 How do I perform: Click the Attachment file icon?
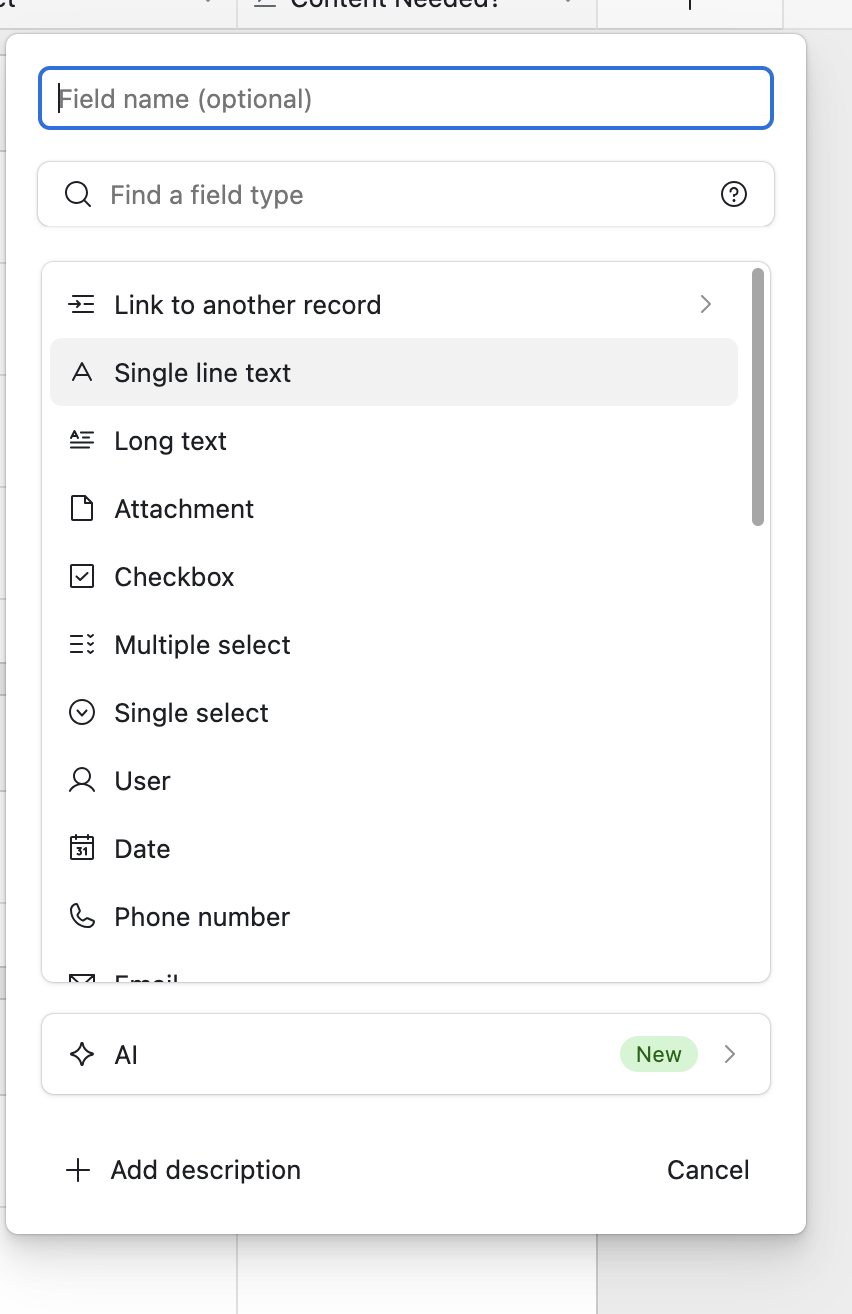pyautogui.click(x=81, y=509)
